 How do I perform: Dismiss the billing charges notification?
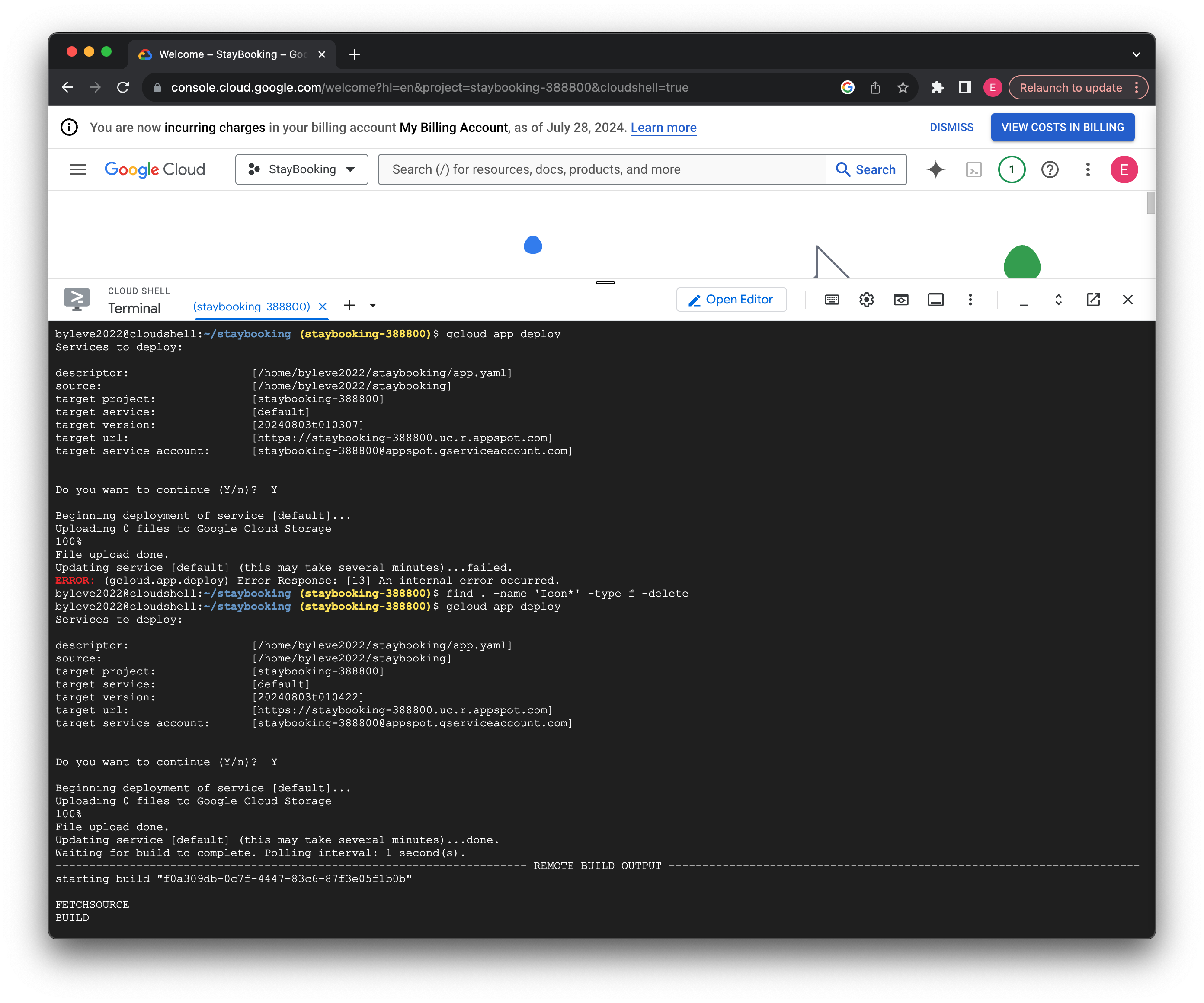951,127
